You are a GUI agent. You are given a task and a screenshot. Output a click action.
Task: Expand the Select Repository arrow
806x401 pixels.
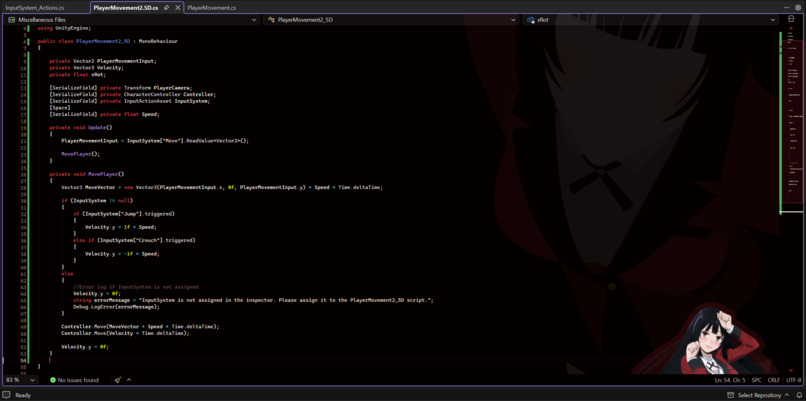(x=785, y=395)
